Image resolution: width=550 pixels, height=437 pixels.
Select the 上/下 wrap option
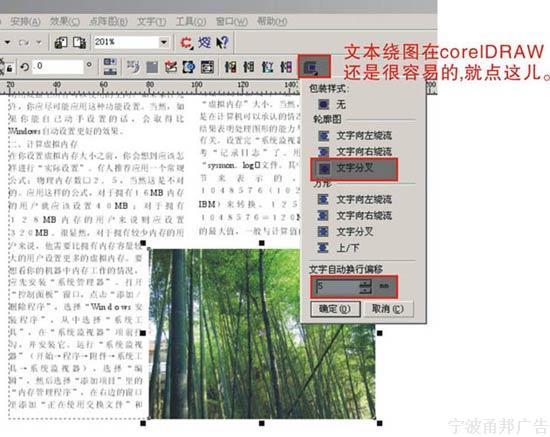pyautogui.click(x=338, y=248)
